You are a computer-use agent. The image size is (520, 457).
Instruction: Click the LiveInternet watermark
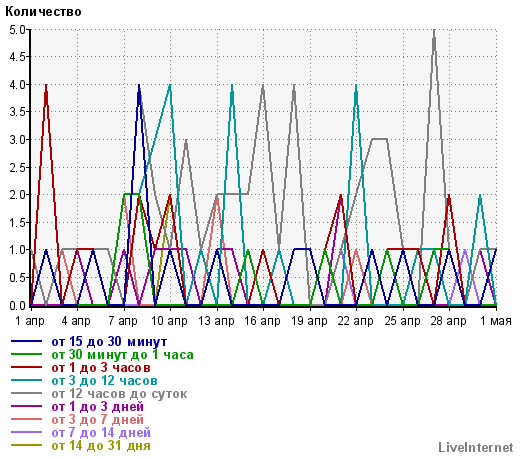[x=476, y=447]
